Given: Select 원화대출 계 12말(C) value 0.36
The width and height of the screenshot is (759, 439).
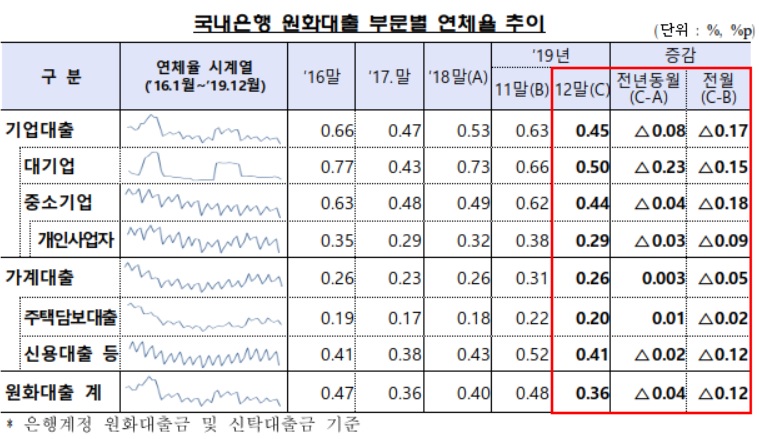Looking at the screenshot, I should (x=592, y=393).
